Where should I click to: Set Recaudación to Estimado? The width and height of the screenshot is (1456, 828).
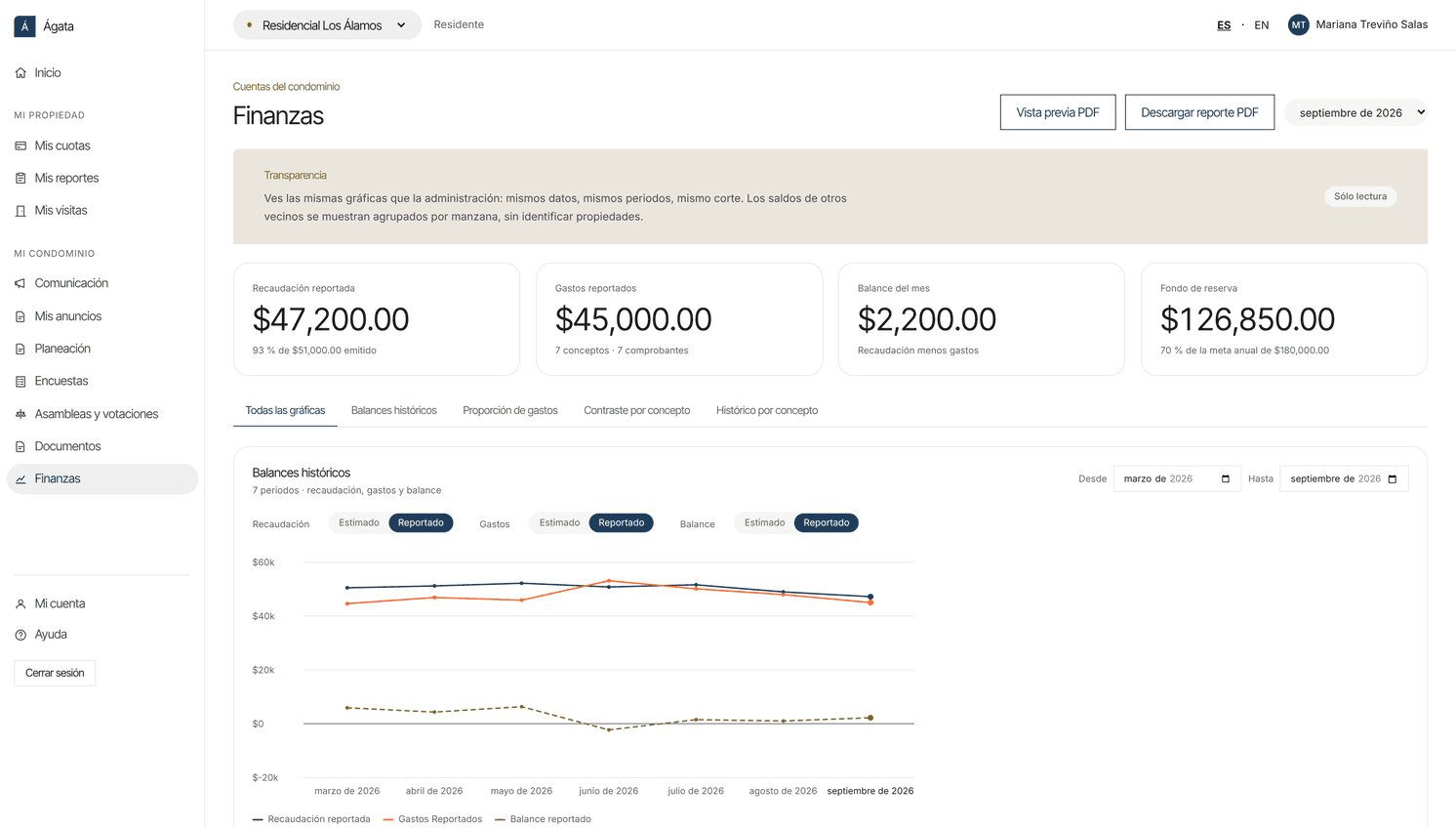(359, 522)
